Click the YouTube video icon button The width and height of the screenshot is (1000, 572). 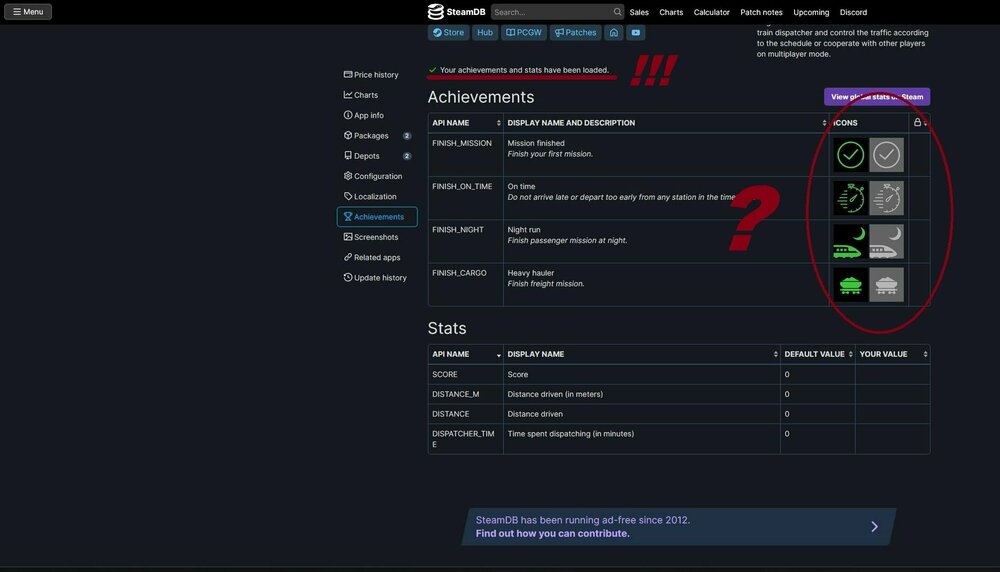[636, 33]
